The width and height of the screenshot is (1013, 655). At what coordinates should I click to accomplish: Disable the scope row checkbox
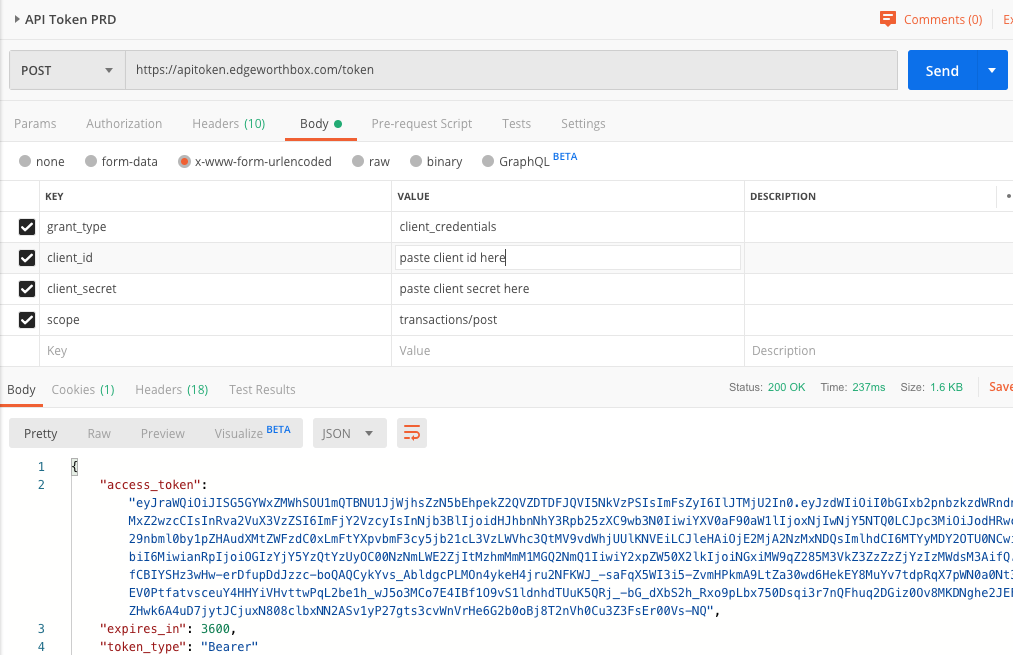(x=27, y=320)
